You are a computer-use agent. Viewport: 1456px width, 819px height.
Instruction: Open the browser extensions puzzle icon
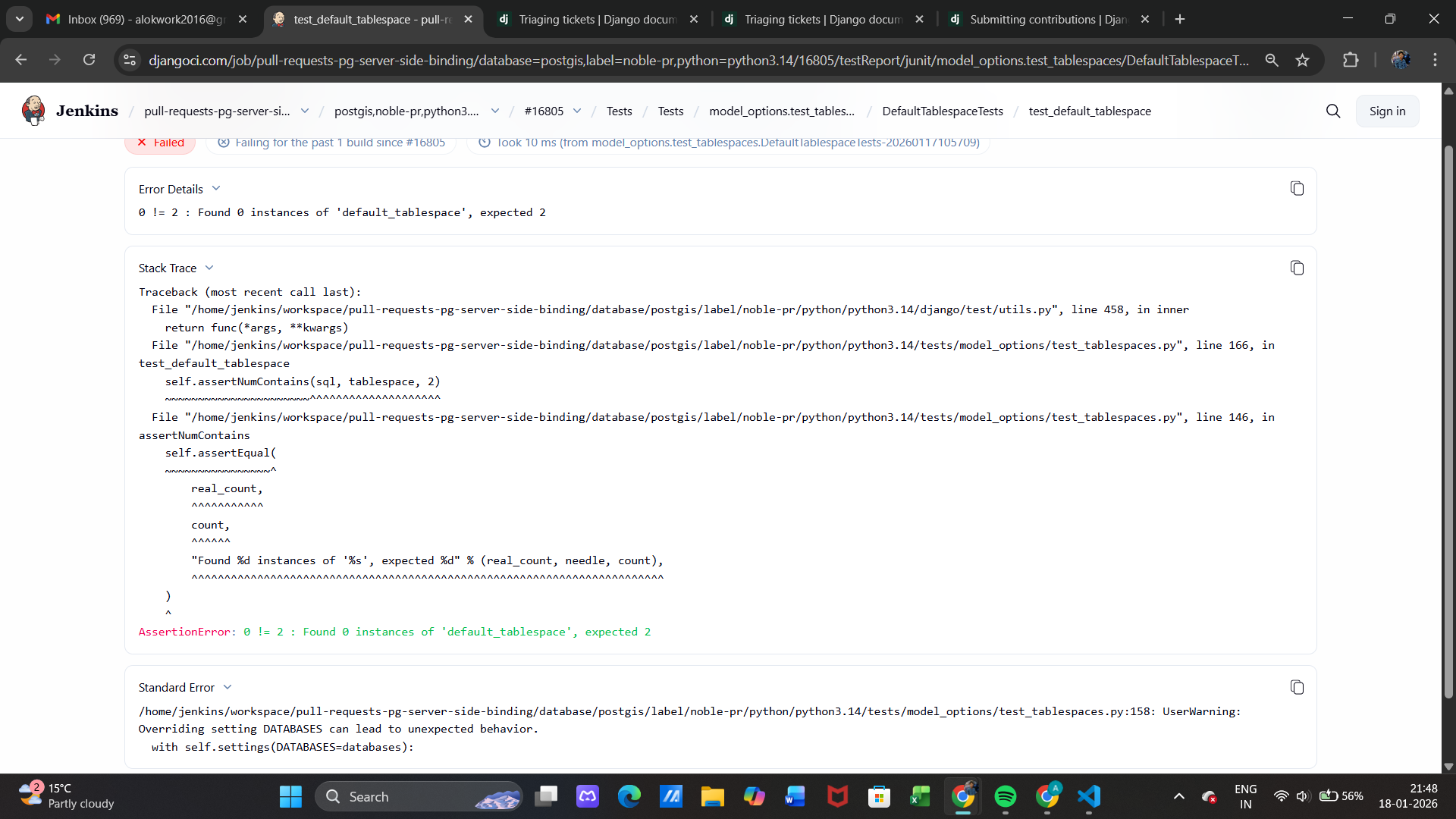pos(1350,60)
